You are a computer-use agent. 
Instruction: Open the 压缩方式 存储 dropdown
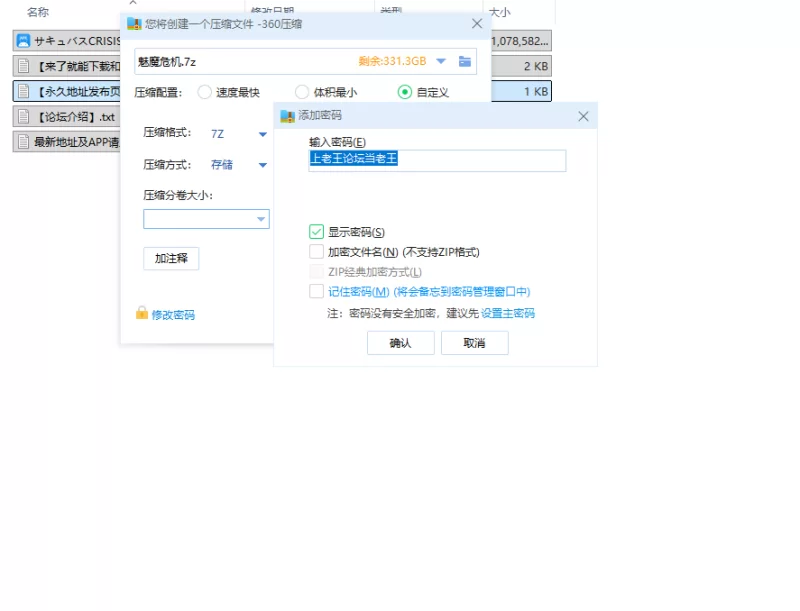coord(262,165)
